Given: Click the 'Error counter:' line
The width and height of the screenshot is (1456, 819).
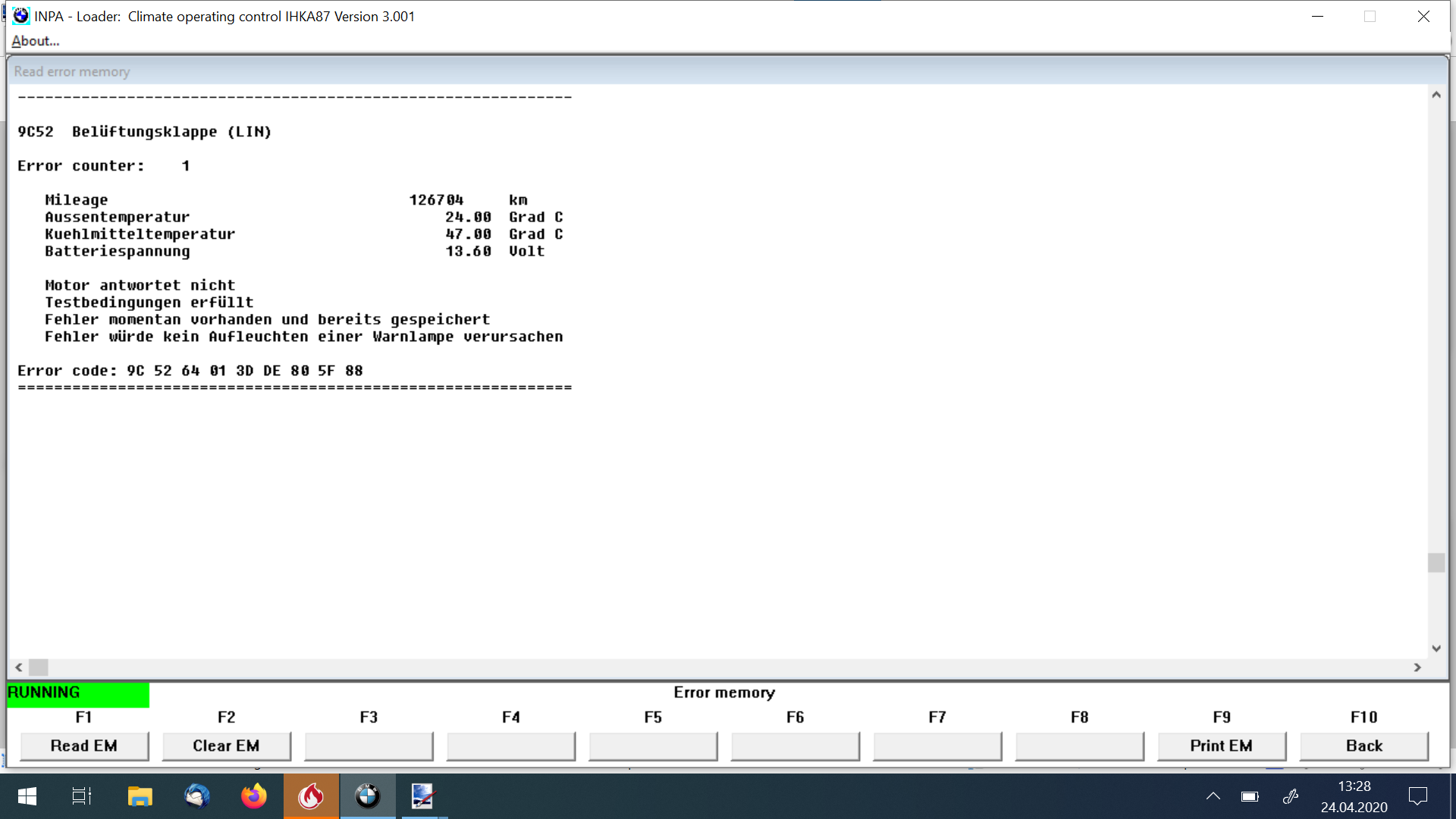Looking at the screenshot, I should 104,166.
